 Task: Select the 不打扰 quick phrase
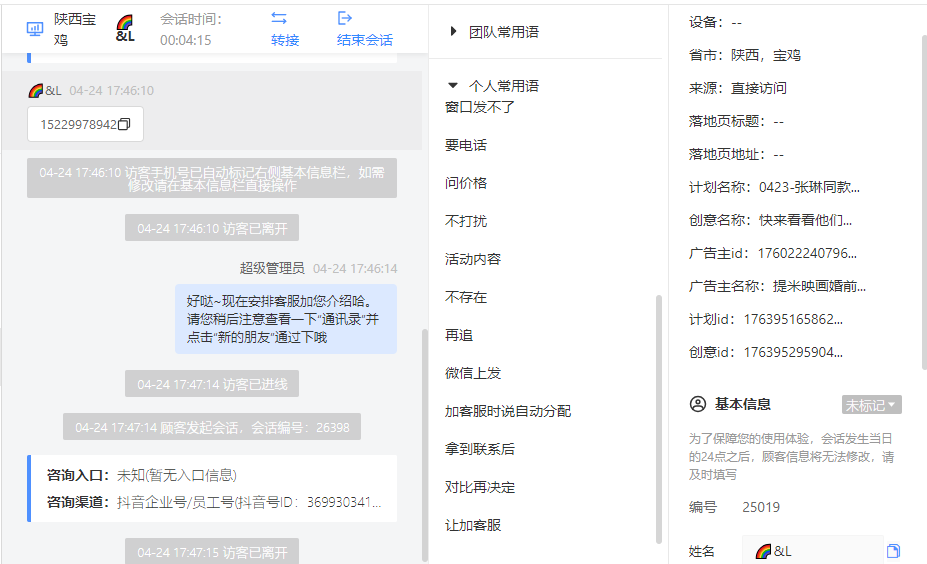point(466,221)
